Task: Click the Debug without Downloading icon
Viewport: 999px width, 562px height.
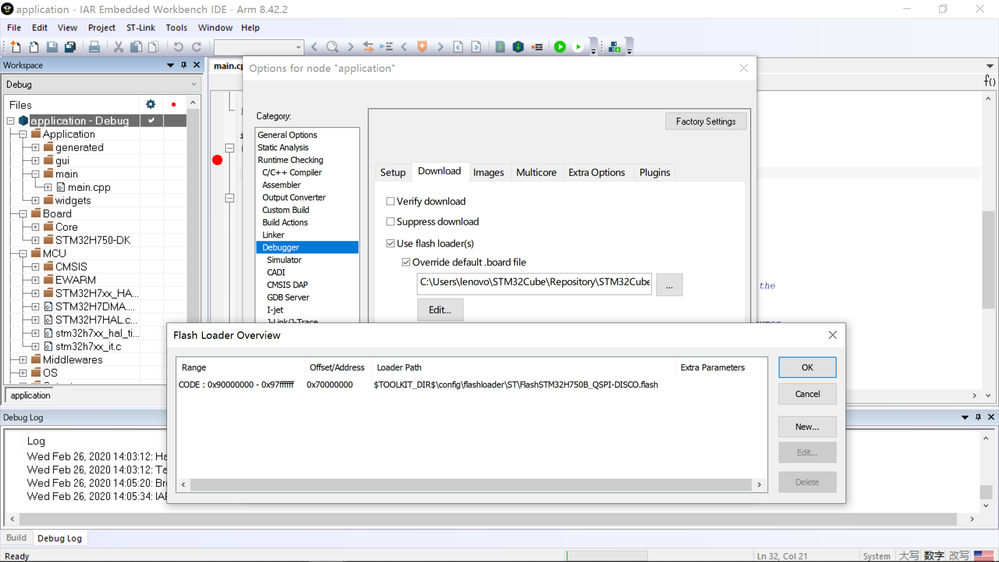Action: pyautogui.click(x=578, y=47)
